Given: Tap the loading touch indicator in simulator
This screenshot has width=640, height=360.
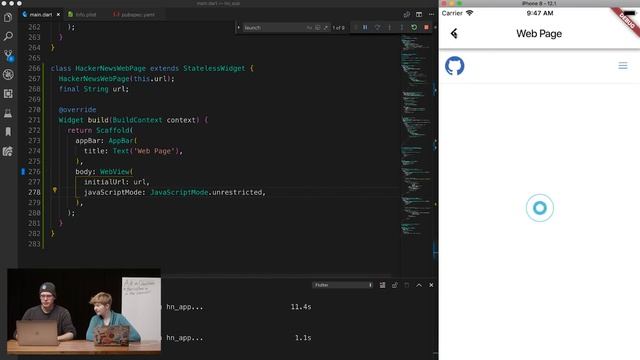Looking at the screenshot, I should coord(540,208).
